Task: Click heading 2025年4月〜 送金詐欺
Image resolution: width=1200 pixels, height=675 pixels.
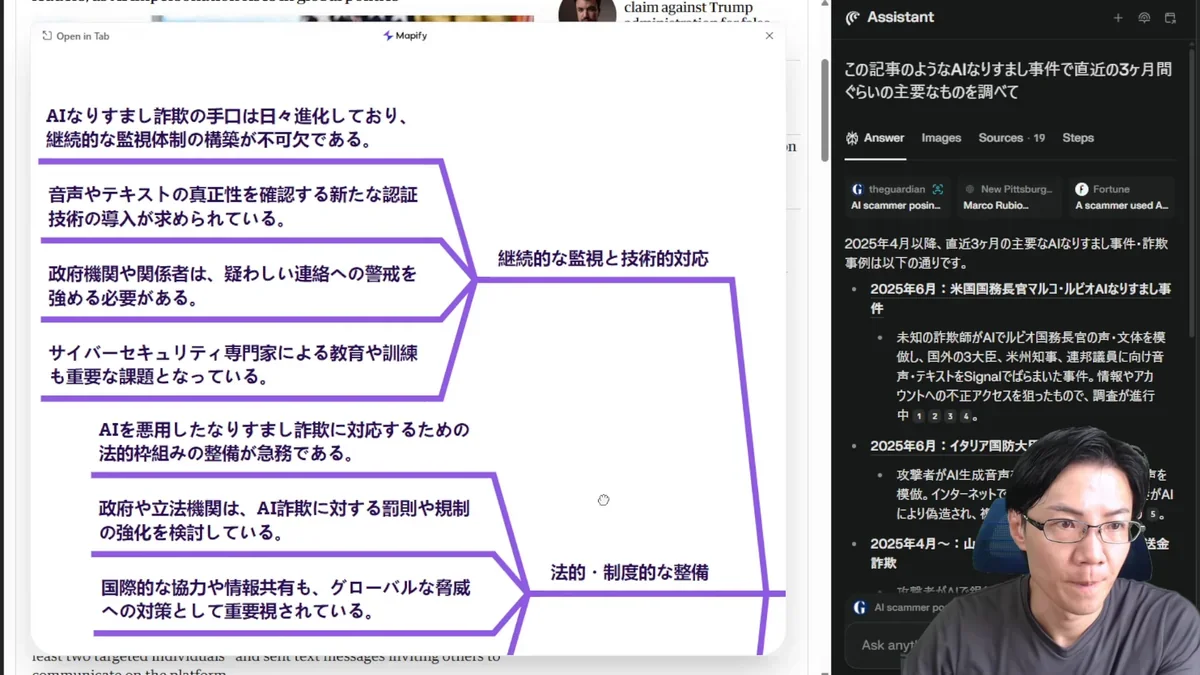Action: [x=1019, y=553]
